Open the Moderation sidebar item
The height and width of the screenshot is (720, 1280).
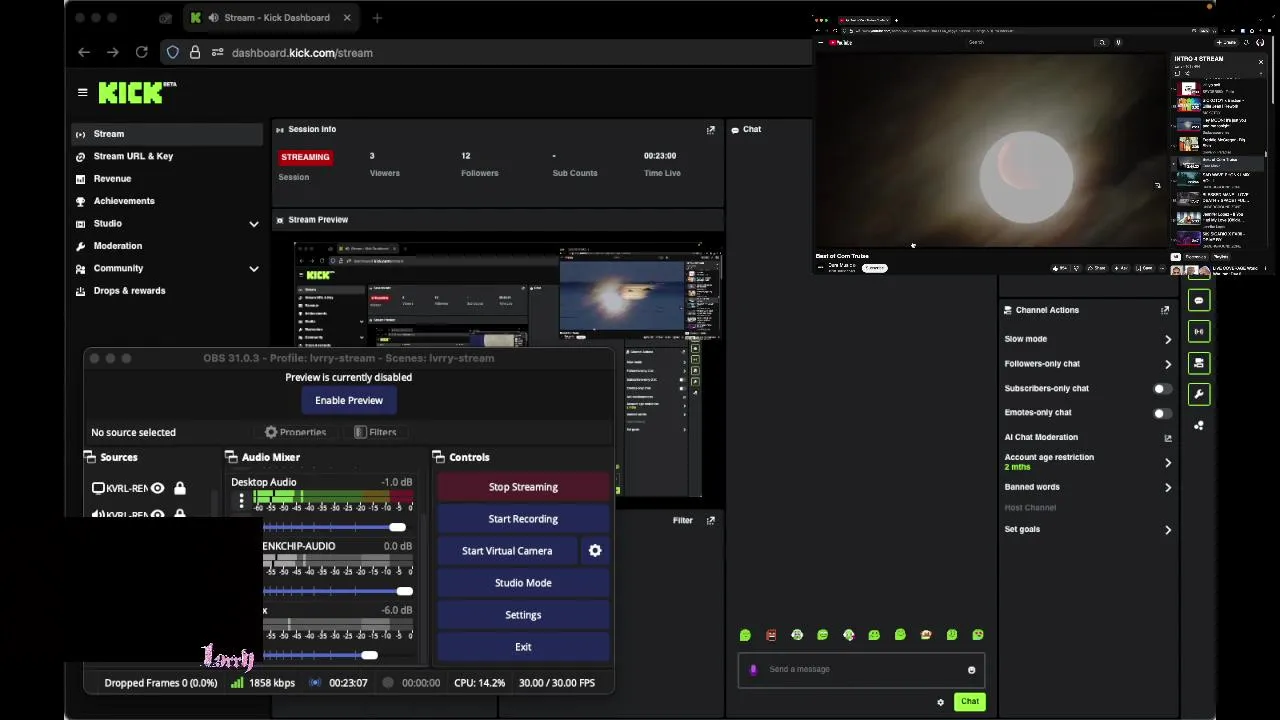167,246
